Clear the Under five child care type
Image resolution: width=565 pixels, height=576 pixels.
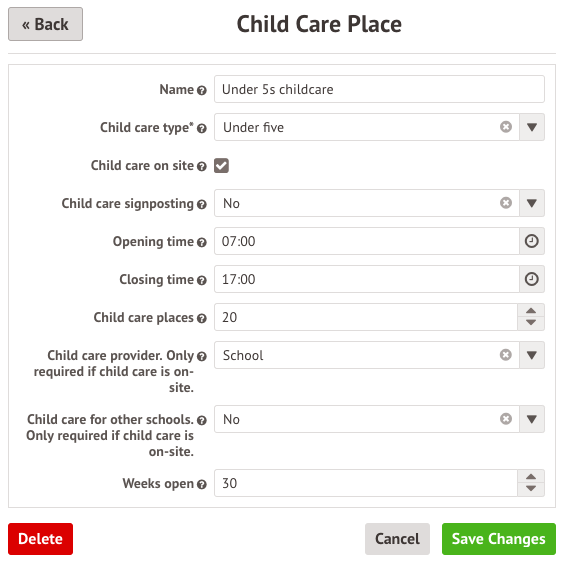(x=506, y=127)
